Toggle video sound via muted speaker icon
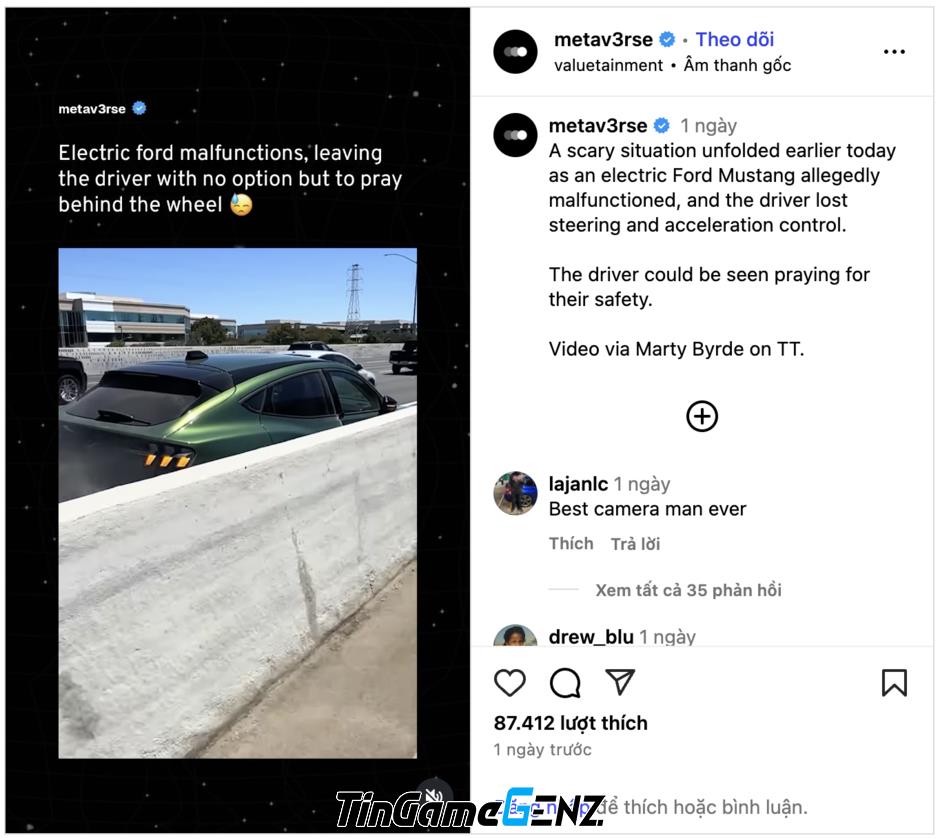This screenshot has height=838, width=940. tap(434, 794)
